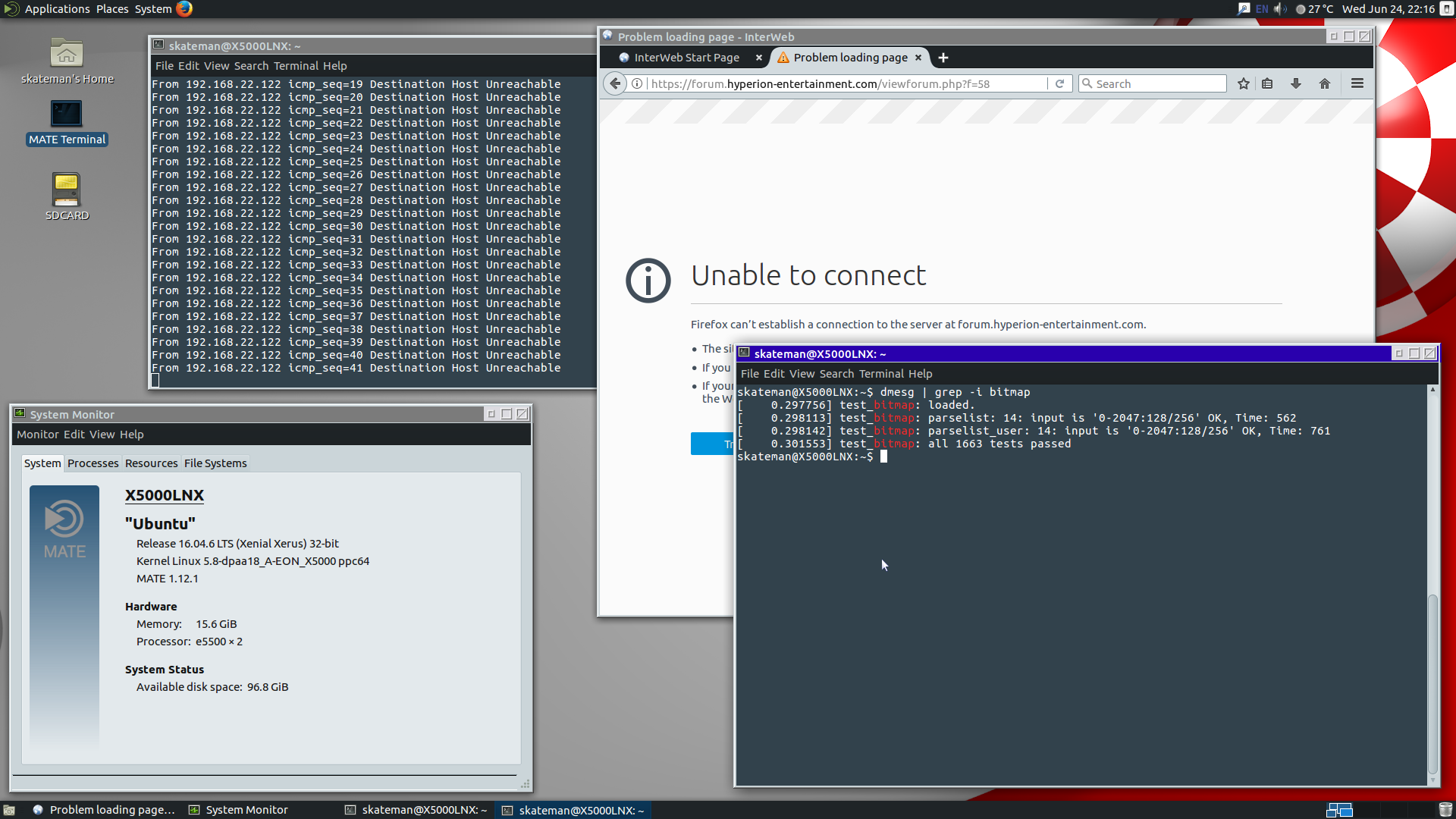Switch to Problem loading page taskbar entry
Image resolution: width=1456 pixels, height=819 pixels.
point(104,810)
